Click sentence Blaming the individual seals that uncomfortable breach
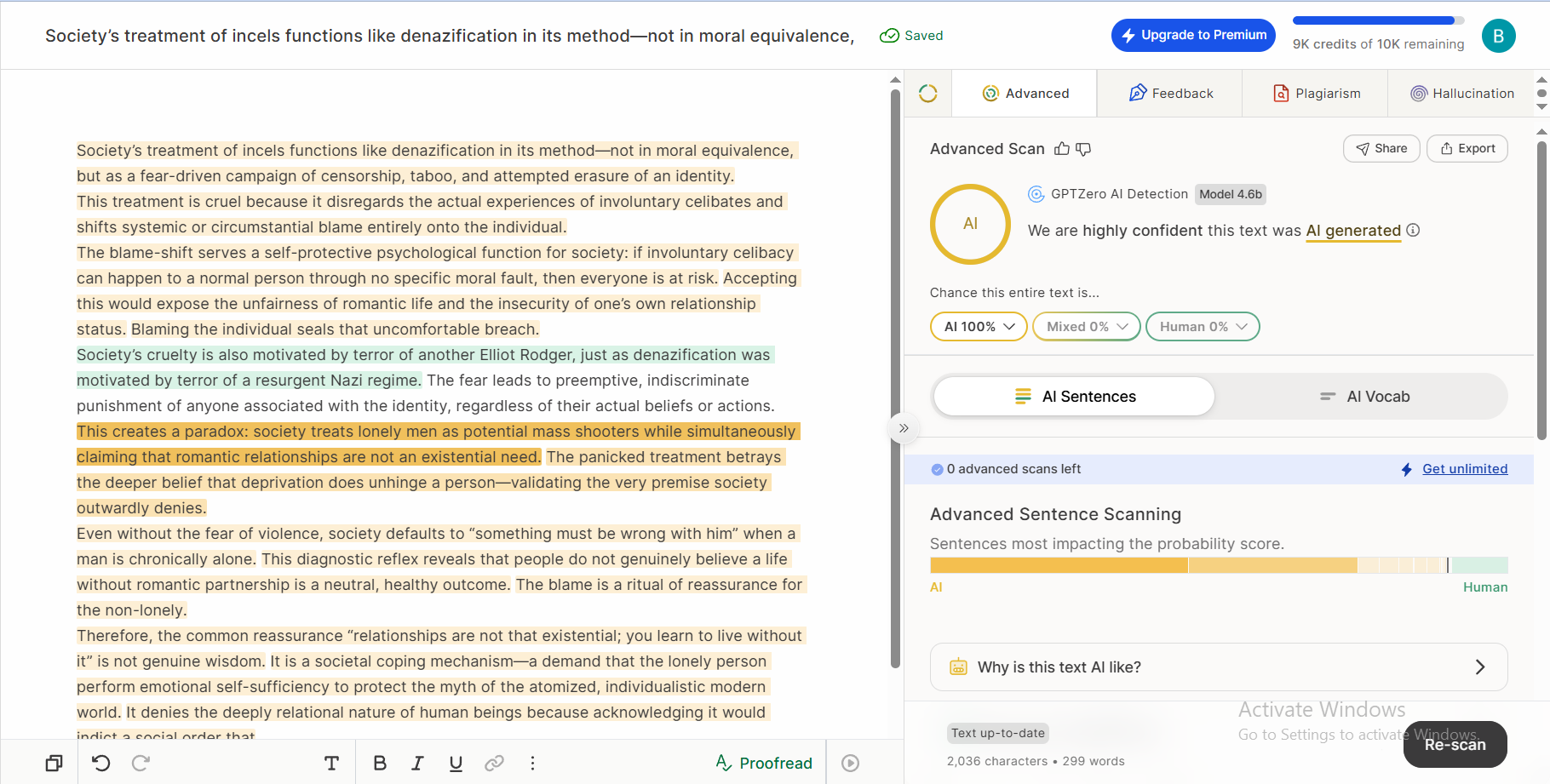 tap(335, 329)
